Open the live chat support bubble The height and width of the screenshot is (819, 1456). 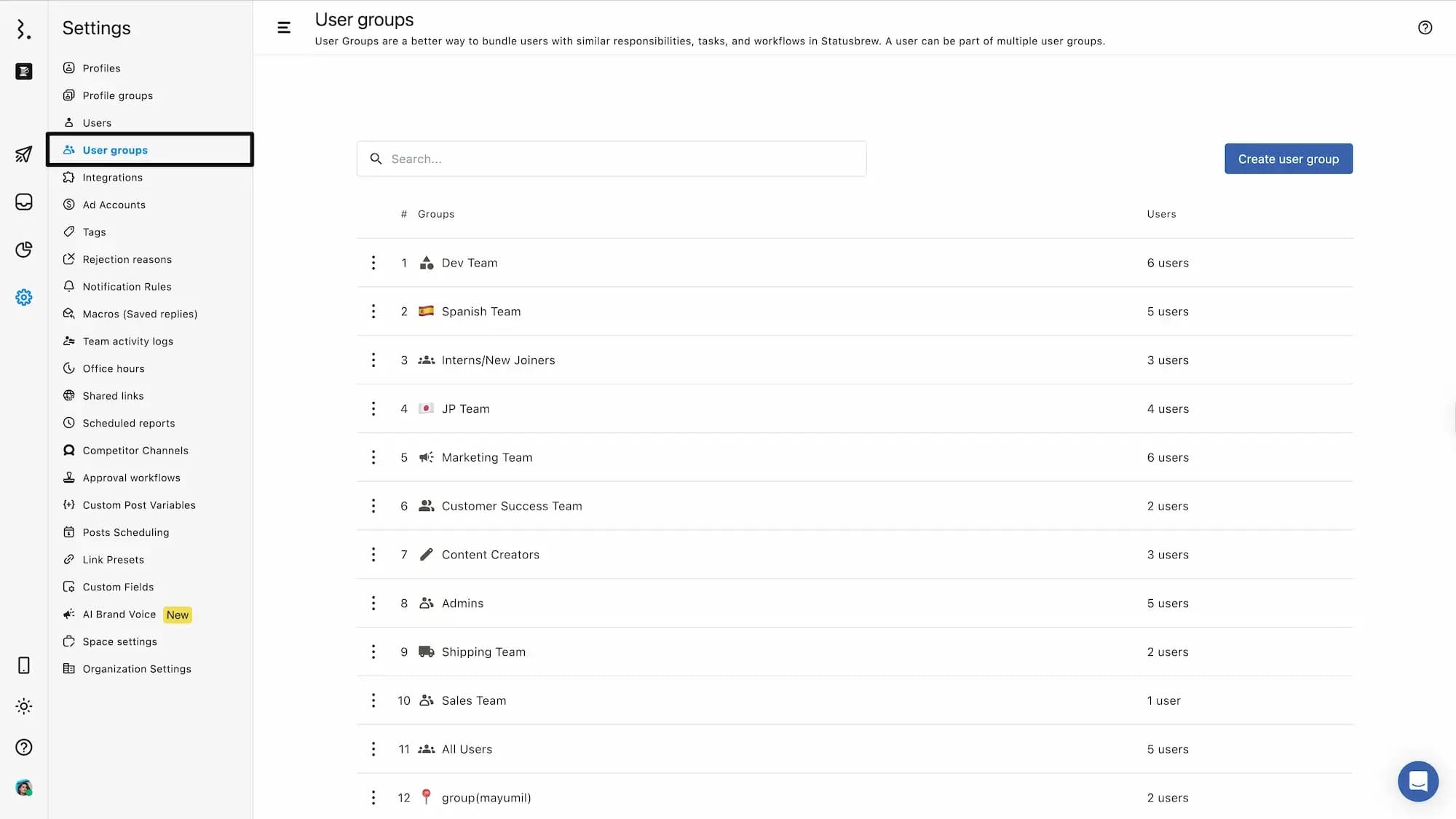coord(1417,781)
